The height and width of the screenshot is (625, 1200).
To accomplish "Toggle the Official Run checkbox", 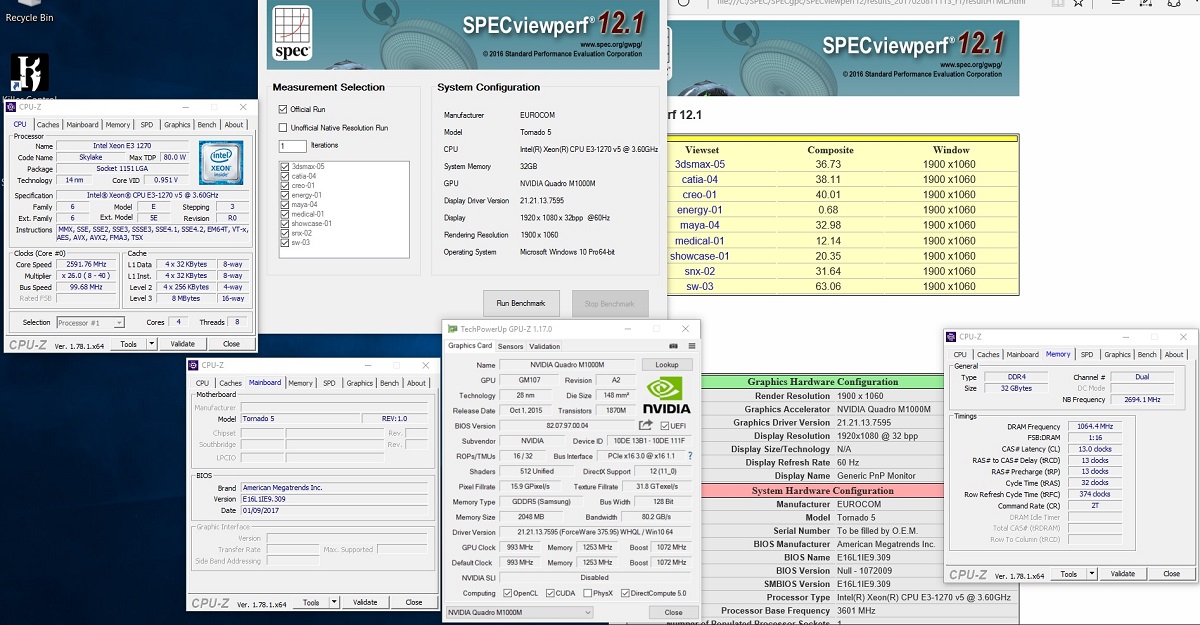I will click(x=283, y=109).
